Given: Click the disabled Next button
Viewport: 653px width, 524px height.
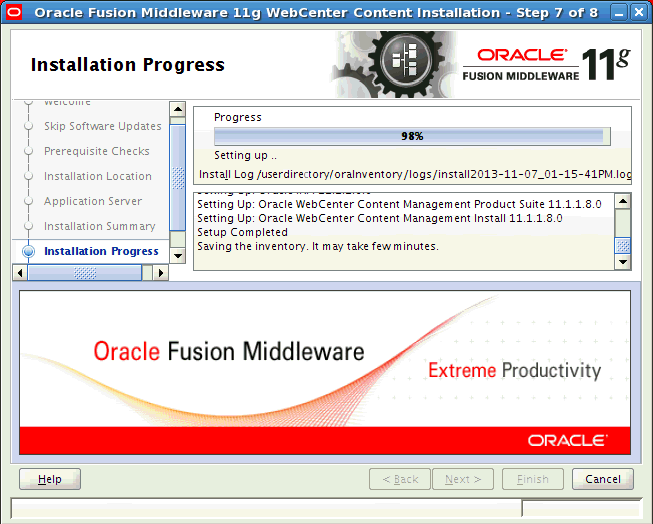Looking at the screenshot, I should 463,479.
